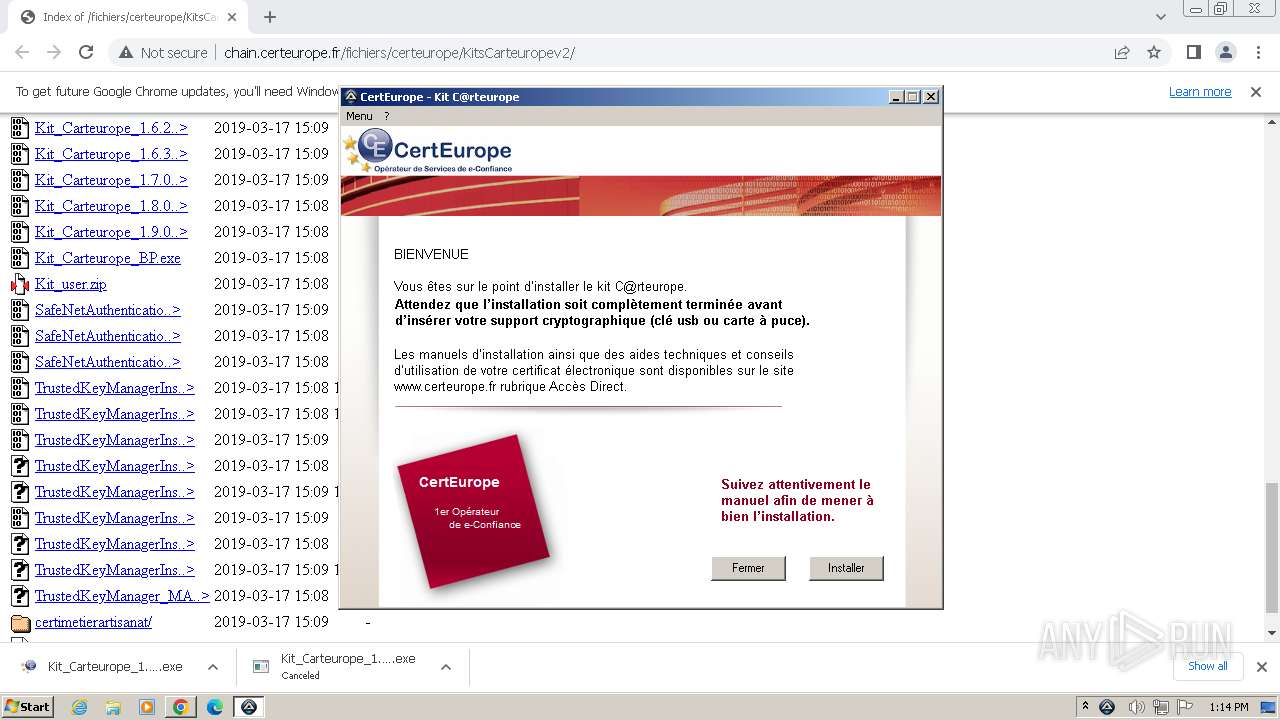Click the address bar URL

[x=399, y=53]
